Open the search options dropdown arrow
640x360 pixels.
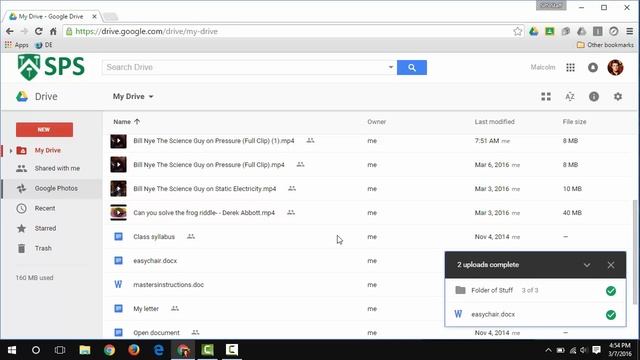point(391,67)
